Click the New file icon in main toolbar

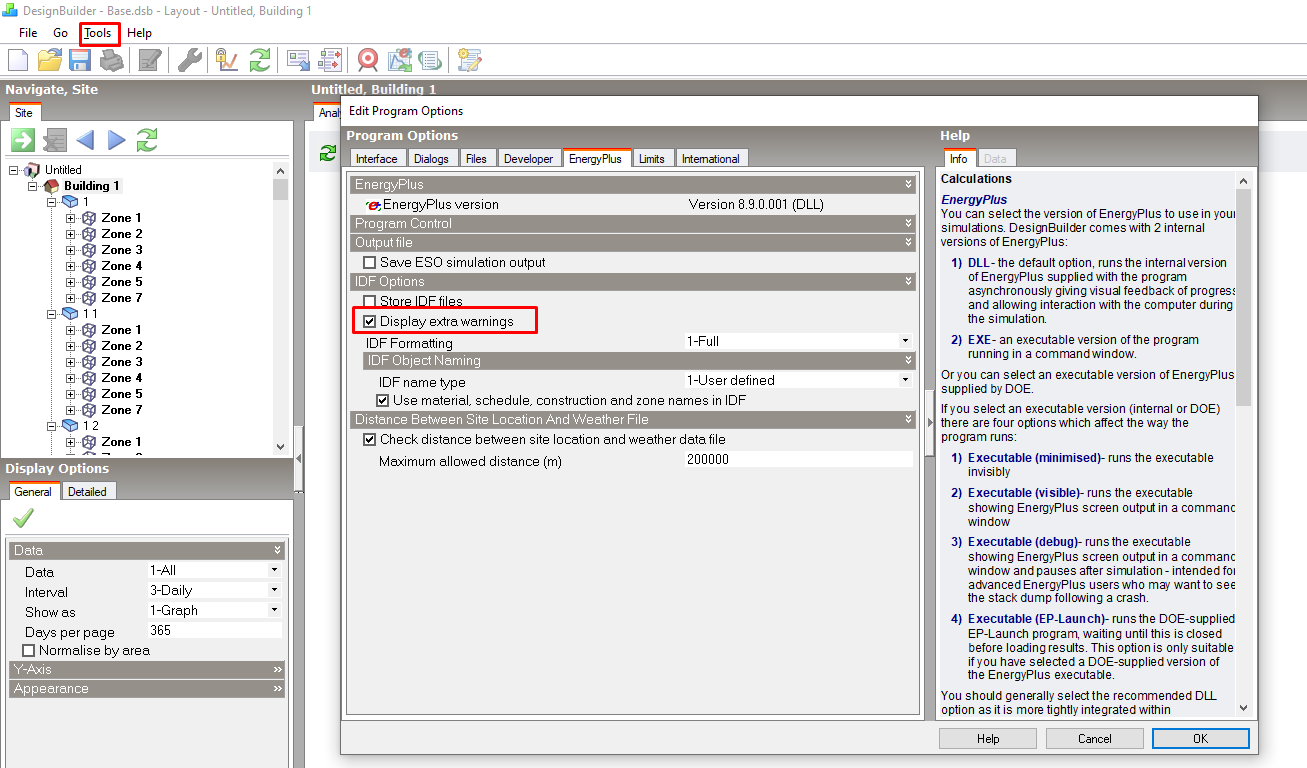click(x=17, y=60)
